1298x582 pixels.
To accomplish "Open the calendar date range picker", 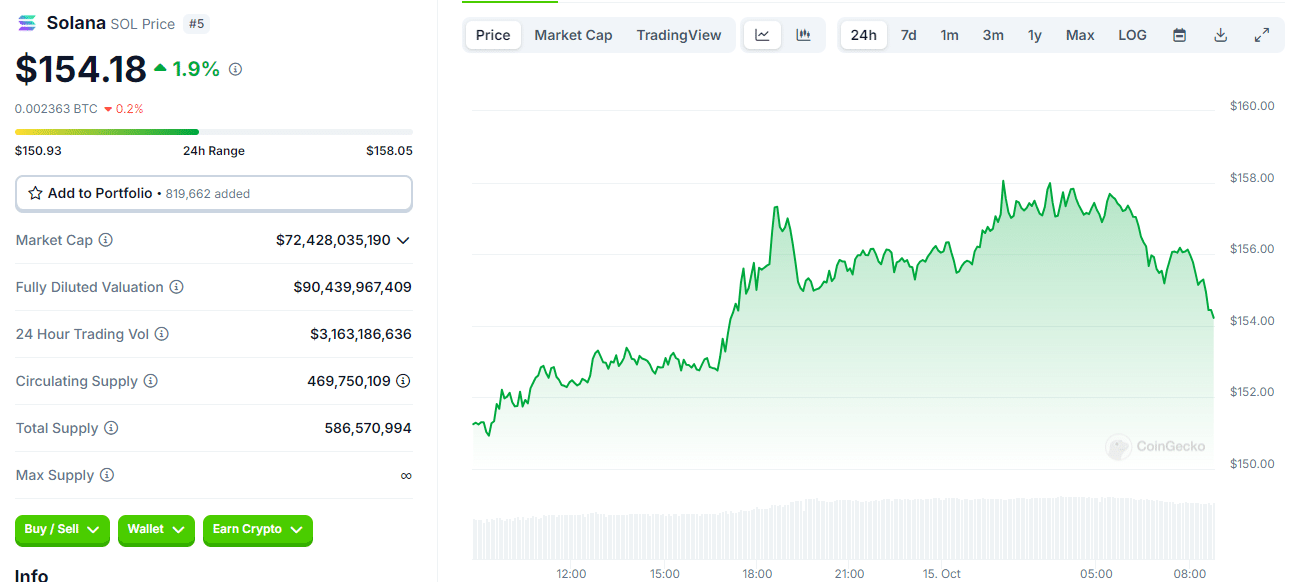I will coord(1180,35).
